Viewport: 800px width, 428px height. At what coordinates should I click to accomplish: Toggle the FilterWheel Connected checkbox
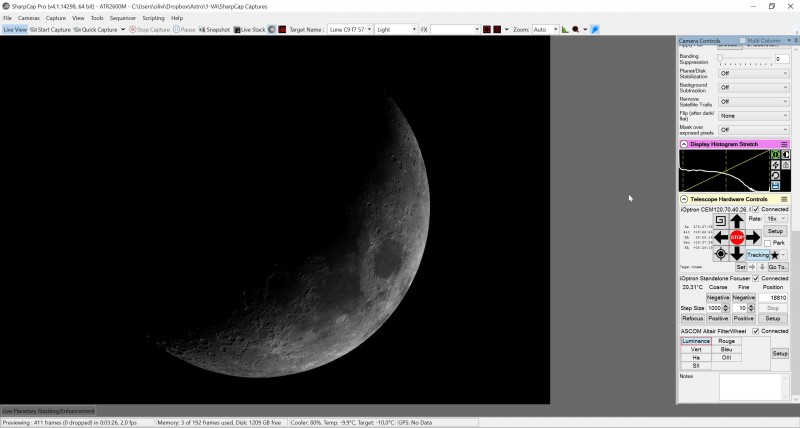point(756,331)
